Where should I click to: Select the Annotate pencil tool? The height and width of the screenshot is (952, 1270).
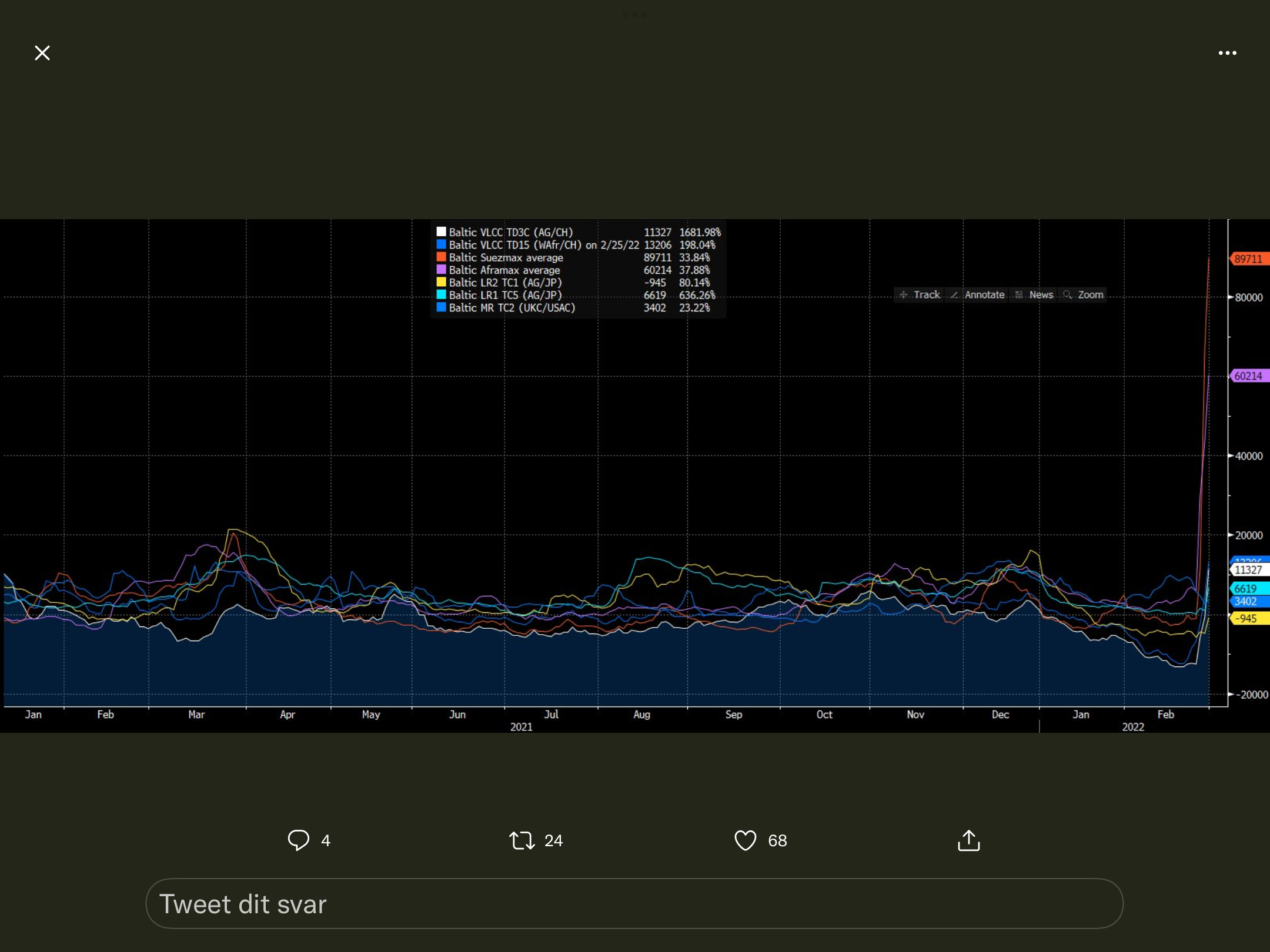pyautogui.click(x=977, y=294)
